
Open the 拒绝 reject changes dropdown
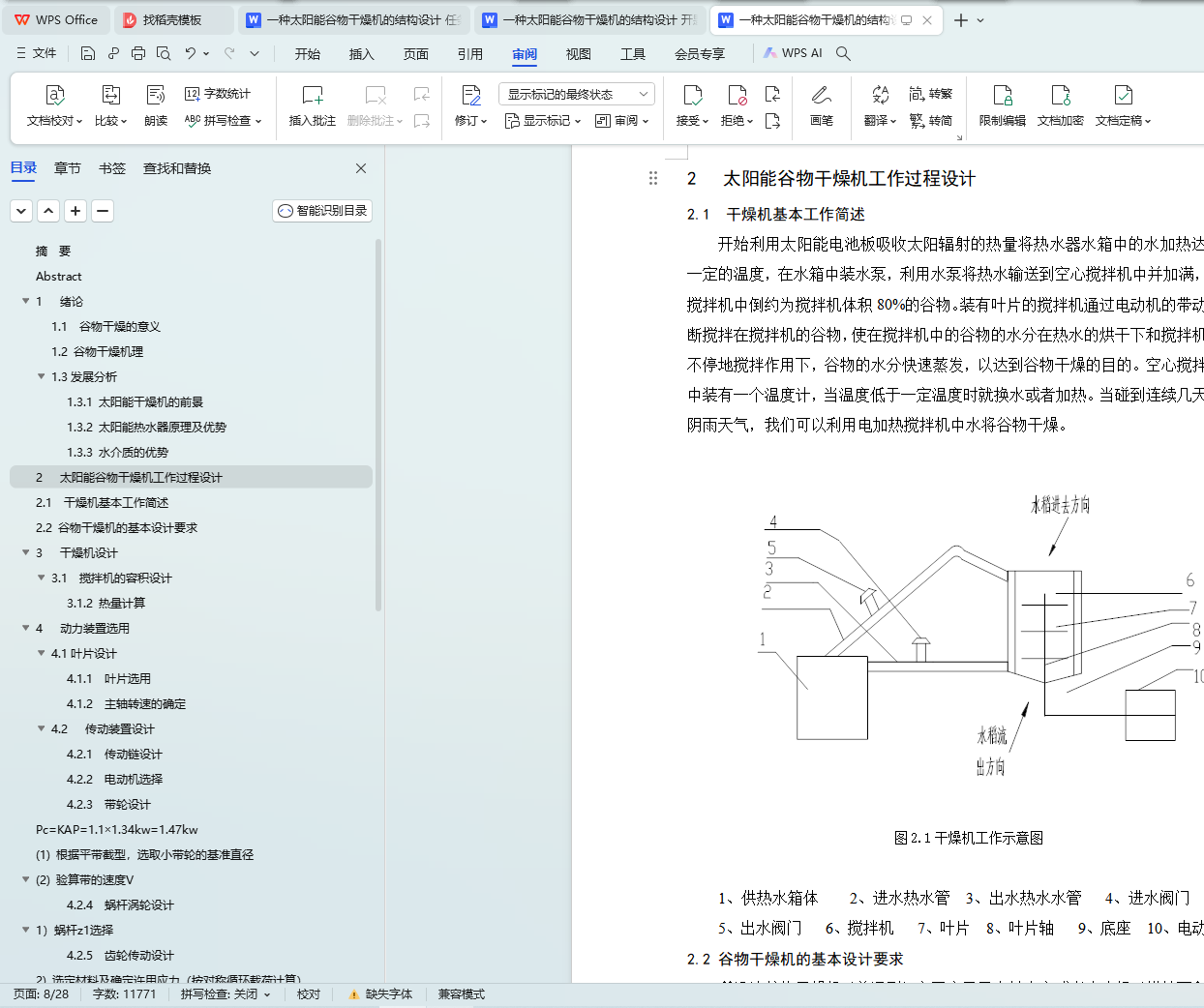(x=737, y=106)
